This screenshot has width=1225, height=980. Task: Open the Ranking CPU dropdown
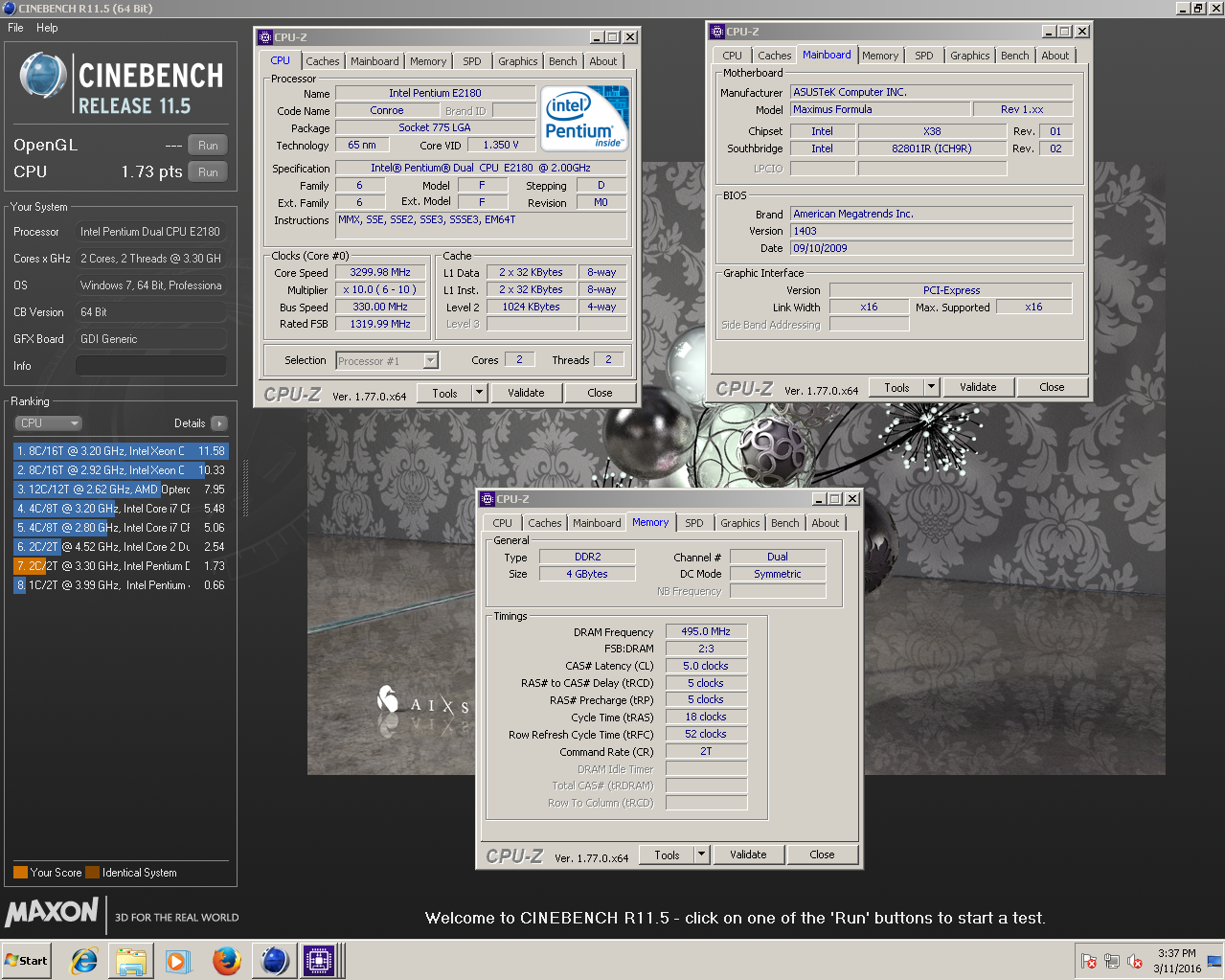(48, 423)
